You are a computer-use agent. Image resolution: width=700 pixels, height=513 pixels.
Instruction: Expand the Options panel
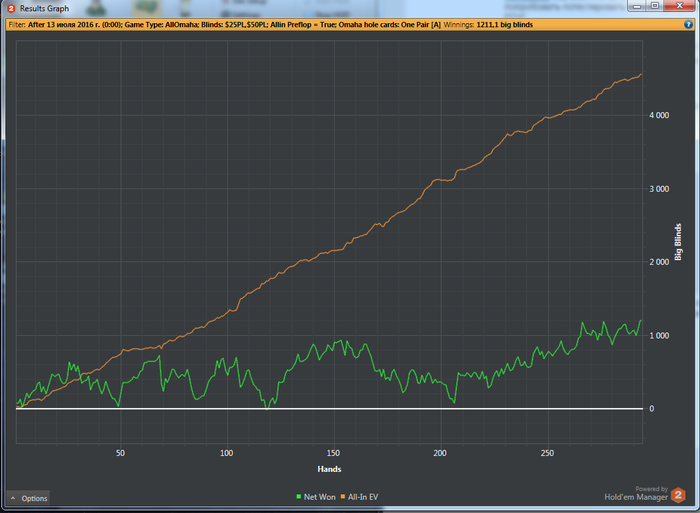pyautogui.click(x=29, y=498)
